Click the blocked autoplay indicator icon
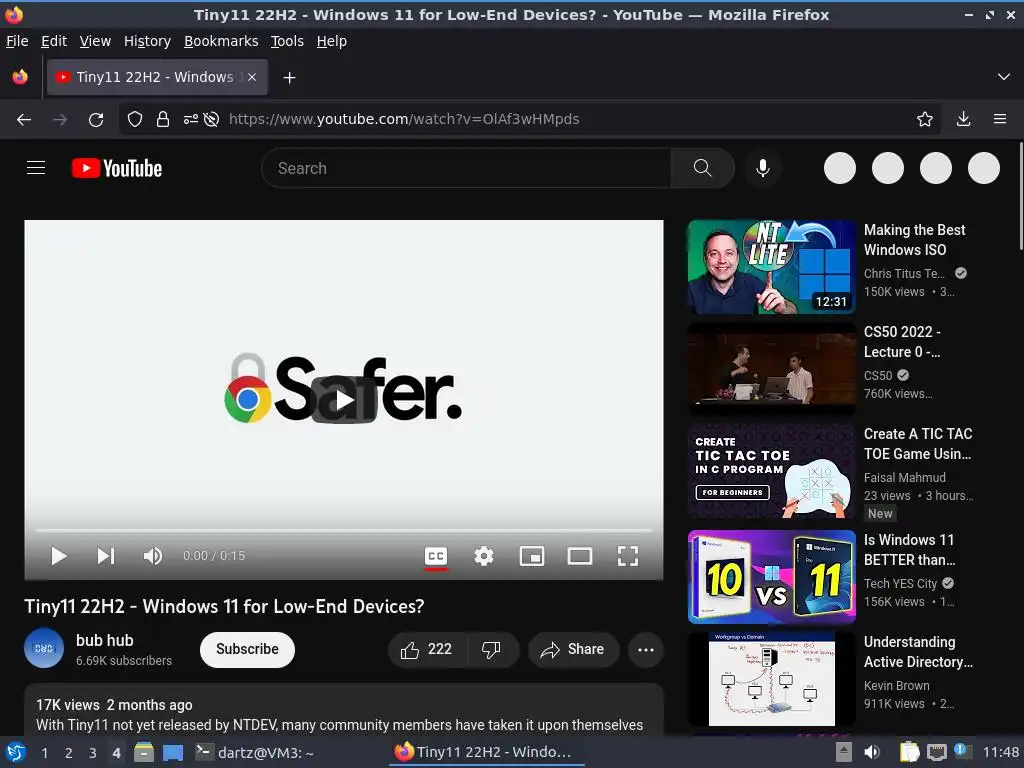The height and width of the screenshot is (768, 1024). click(x=211, y=120)
